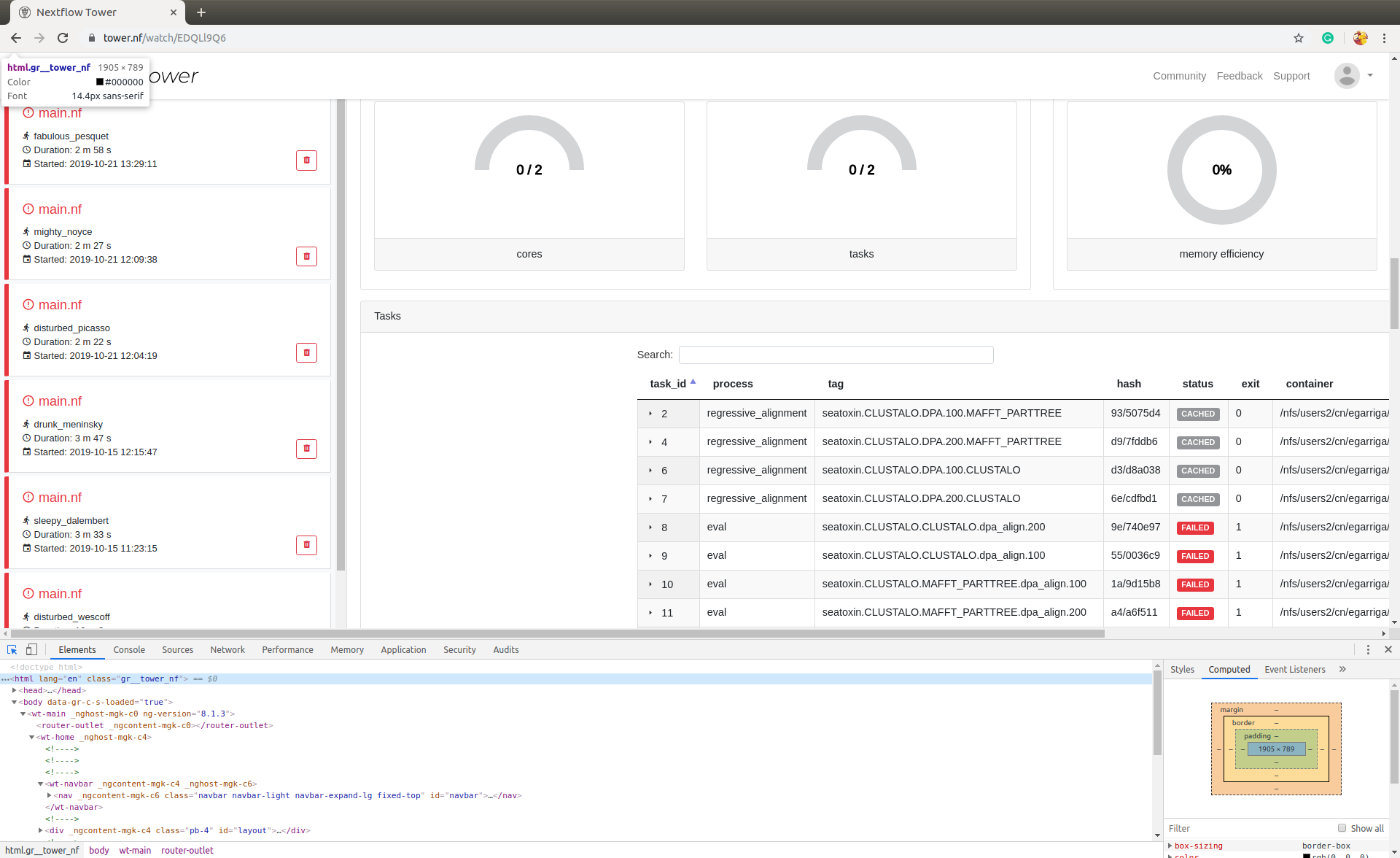Reload the current page

(x=63, y=37)
